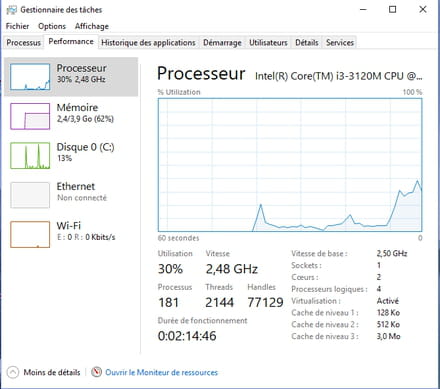Click the 'Processeur' sidebar label
The height and width of the screenshot is (389, 440).
pos(82,68)
